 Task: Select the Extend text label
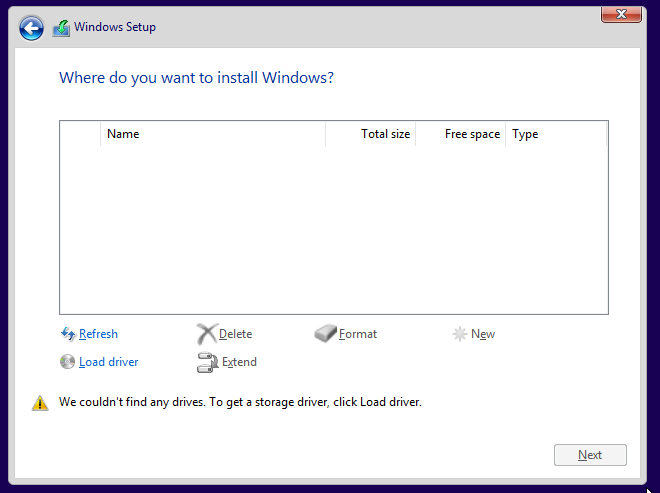point(239,362)
